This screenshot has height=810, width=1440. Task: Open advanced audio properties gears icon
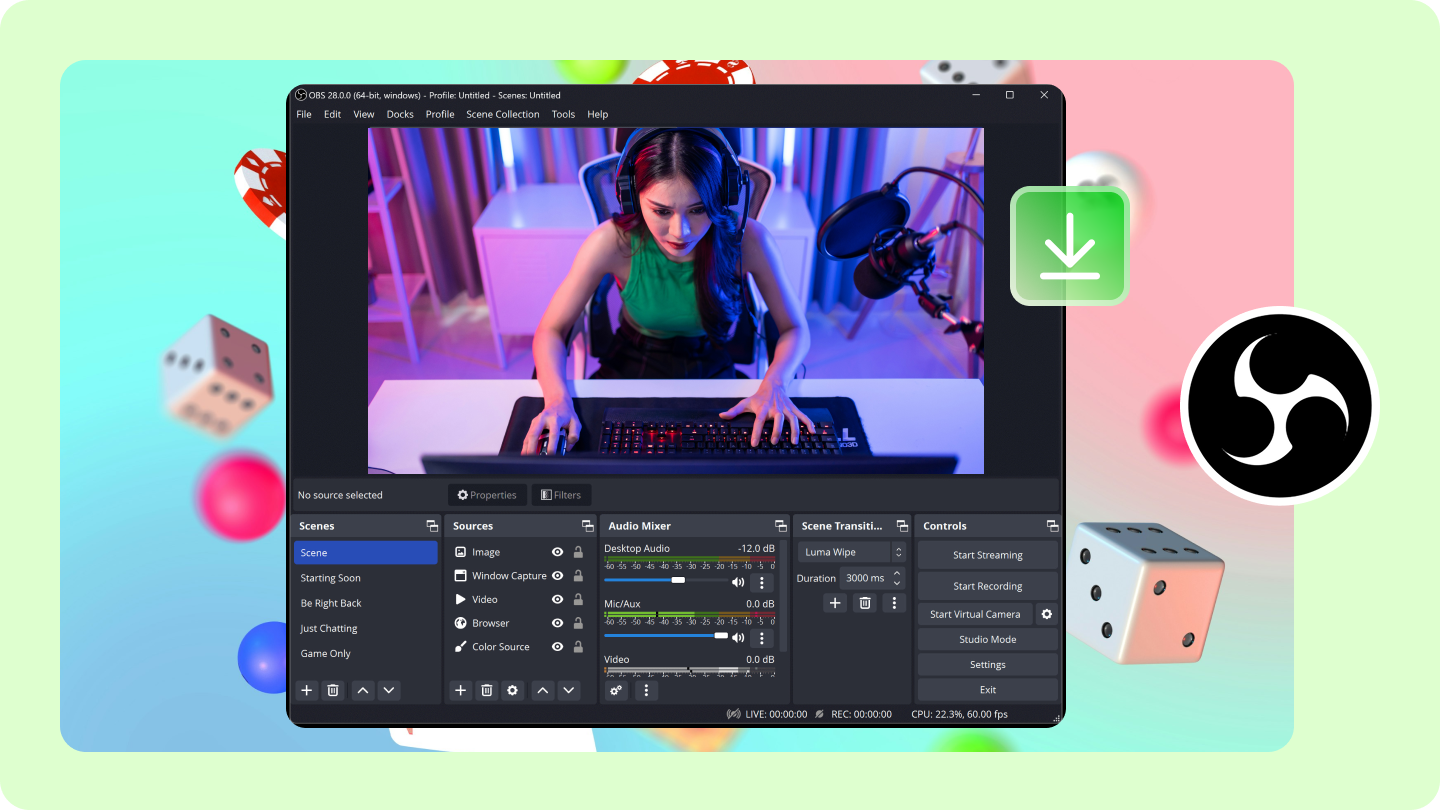[x=616, y=690]
